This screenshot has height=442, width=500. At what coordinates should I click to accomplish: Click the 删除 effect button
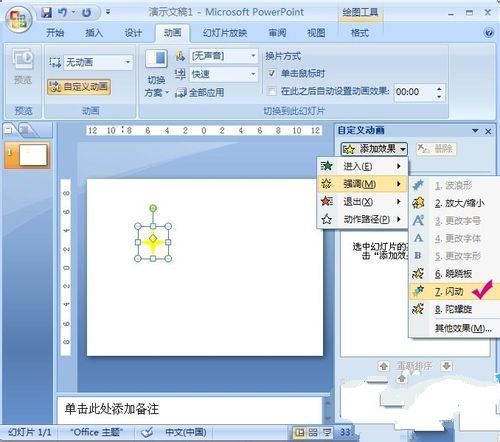[436, 149]
